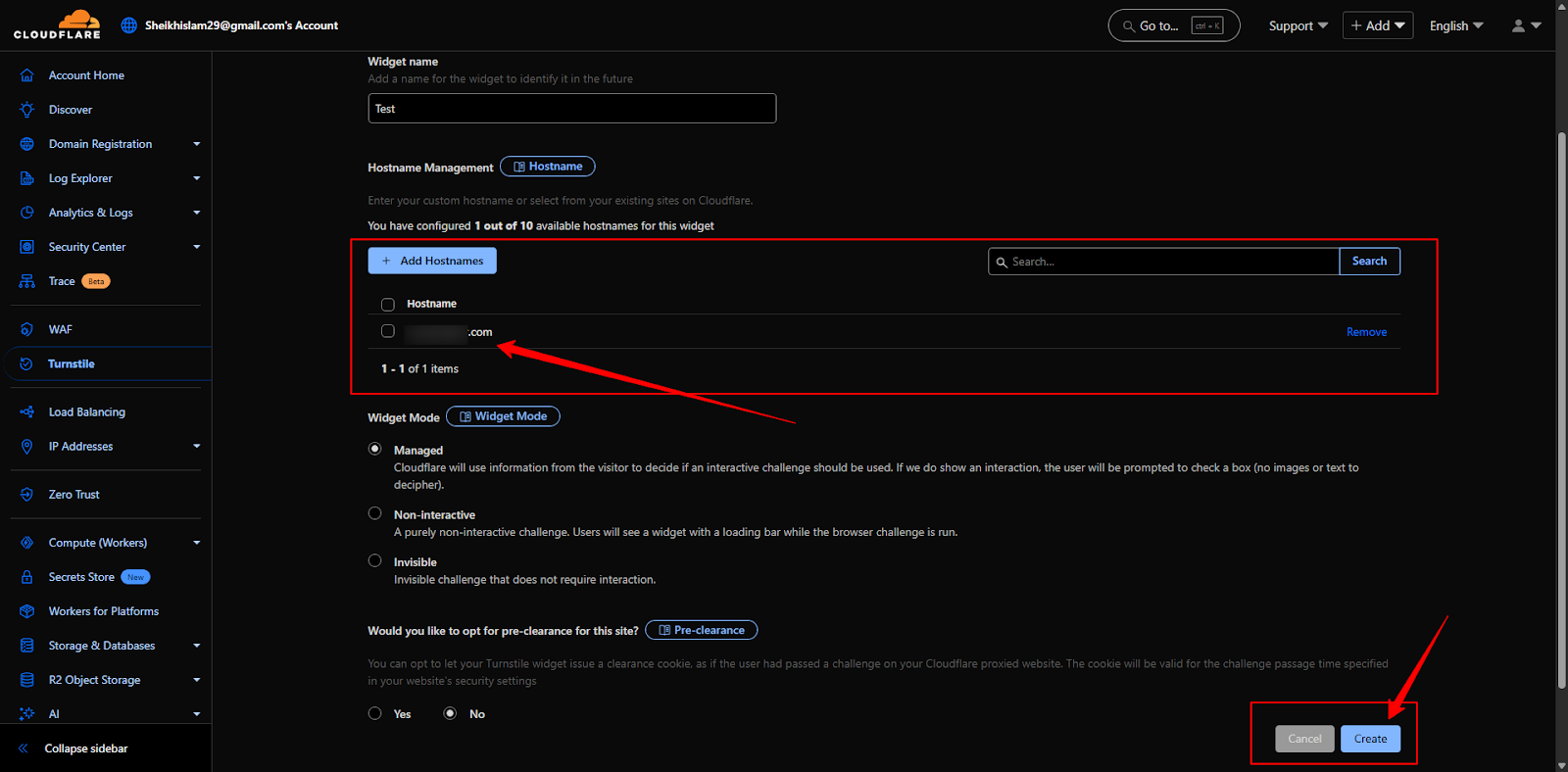Expand the Log Explorer submenu arrow

point(196,178)
